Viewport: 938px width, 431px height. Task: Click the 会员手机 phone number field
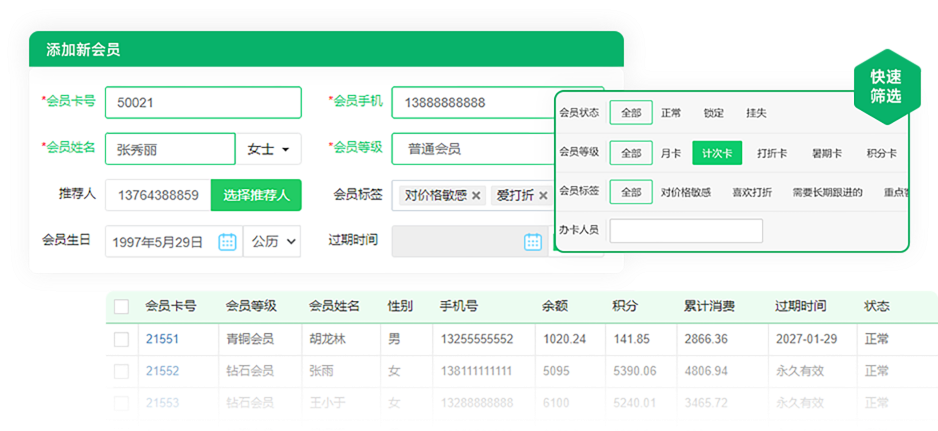tap(470, 102)
